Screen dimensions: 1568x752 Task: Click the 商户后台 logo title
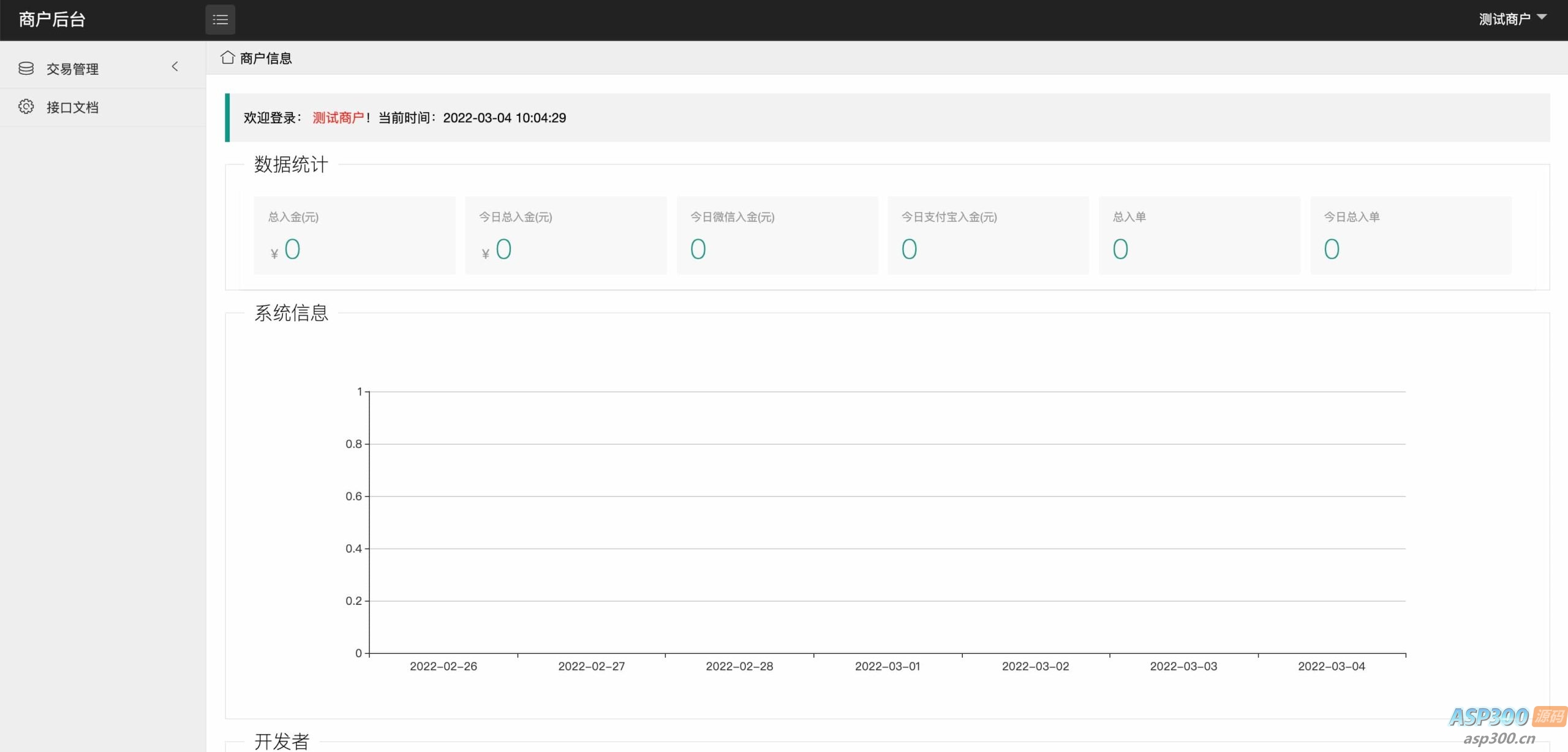click(52, 20)
